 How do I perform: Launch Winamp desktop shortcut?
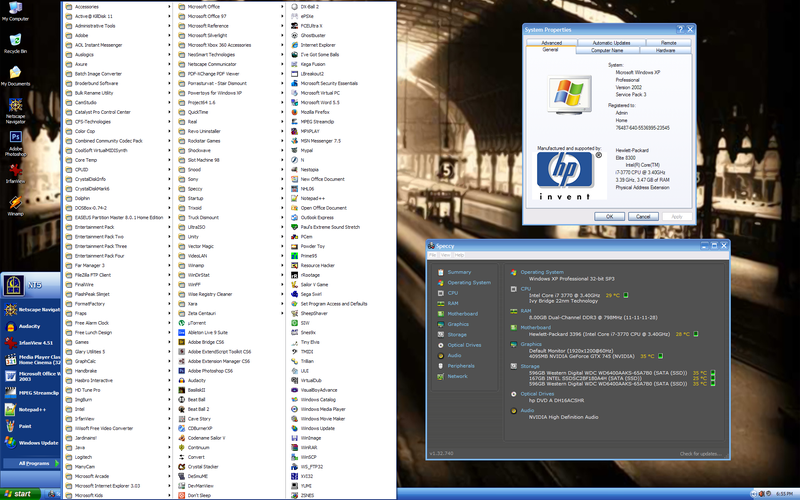pyautogui.click(x=15, y=206)
